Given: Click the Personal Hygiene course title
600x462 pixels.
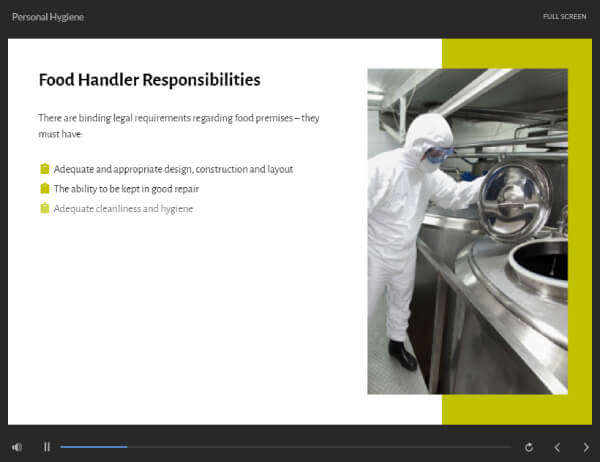Looking at the screenshot, I should 48,17.
